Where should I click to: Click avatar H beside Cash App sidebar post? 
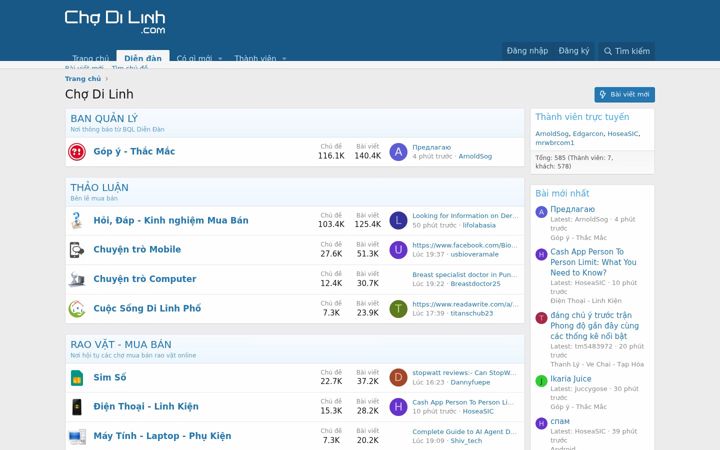pyautogui.click(x=541, y=254)
